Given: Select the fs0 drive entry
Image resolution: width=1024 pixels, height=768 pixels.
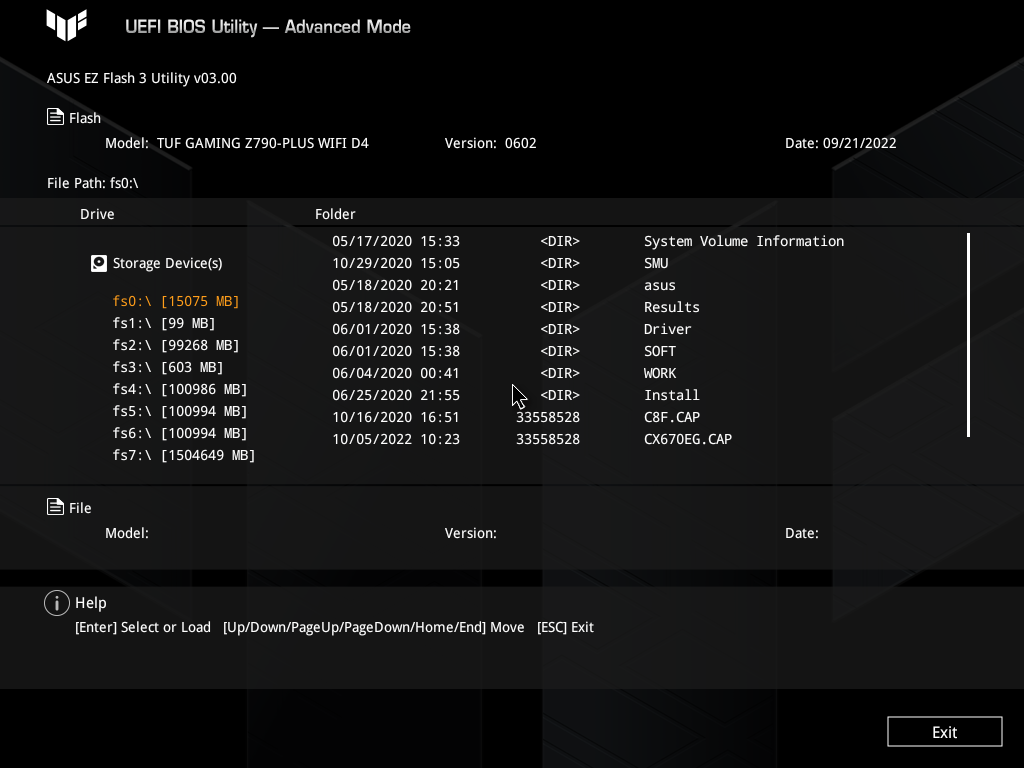Looking at the screenshot, I should (x=176, y=300).
